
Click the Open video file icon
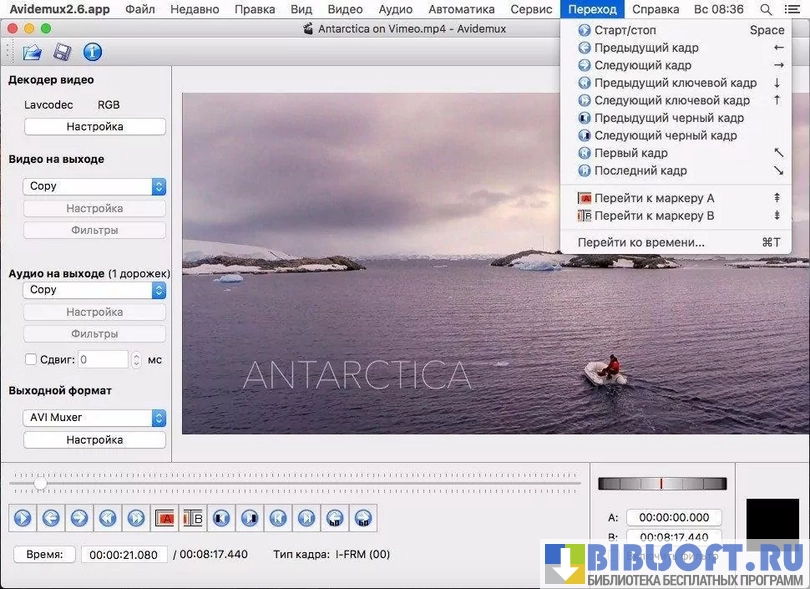click(32, 52)
